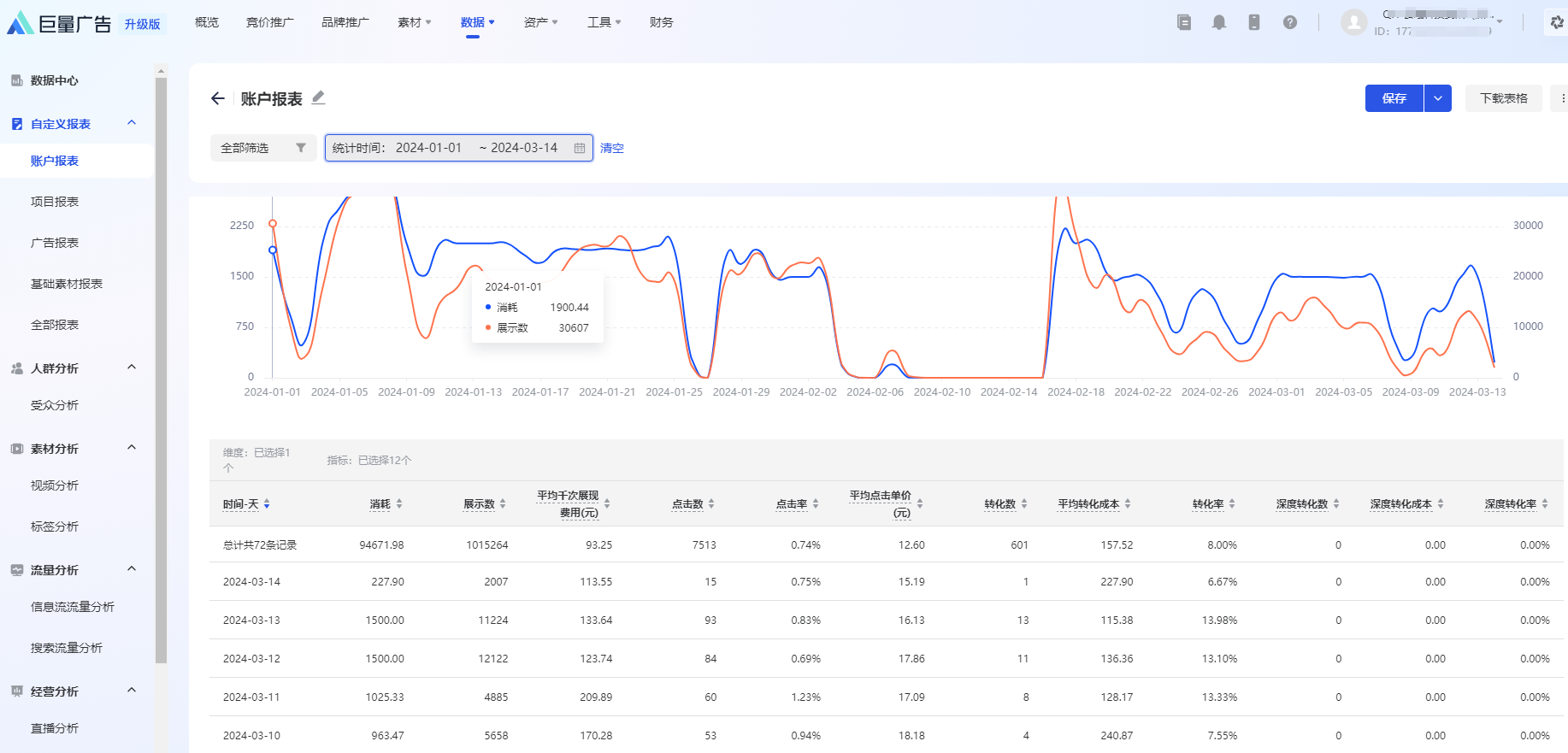The image size is (1568, 753).
Task: Click the user avatar icon
Action: click(1354, 22)
